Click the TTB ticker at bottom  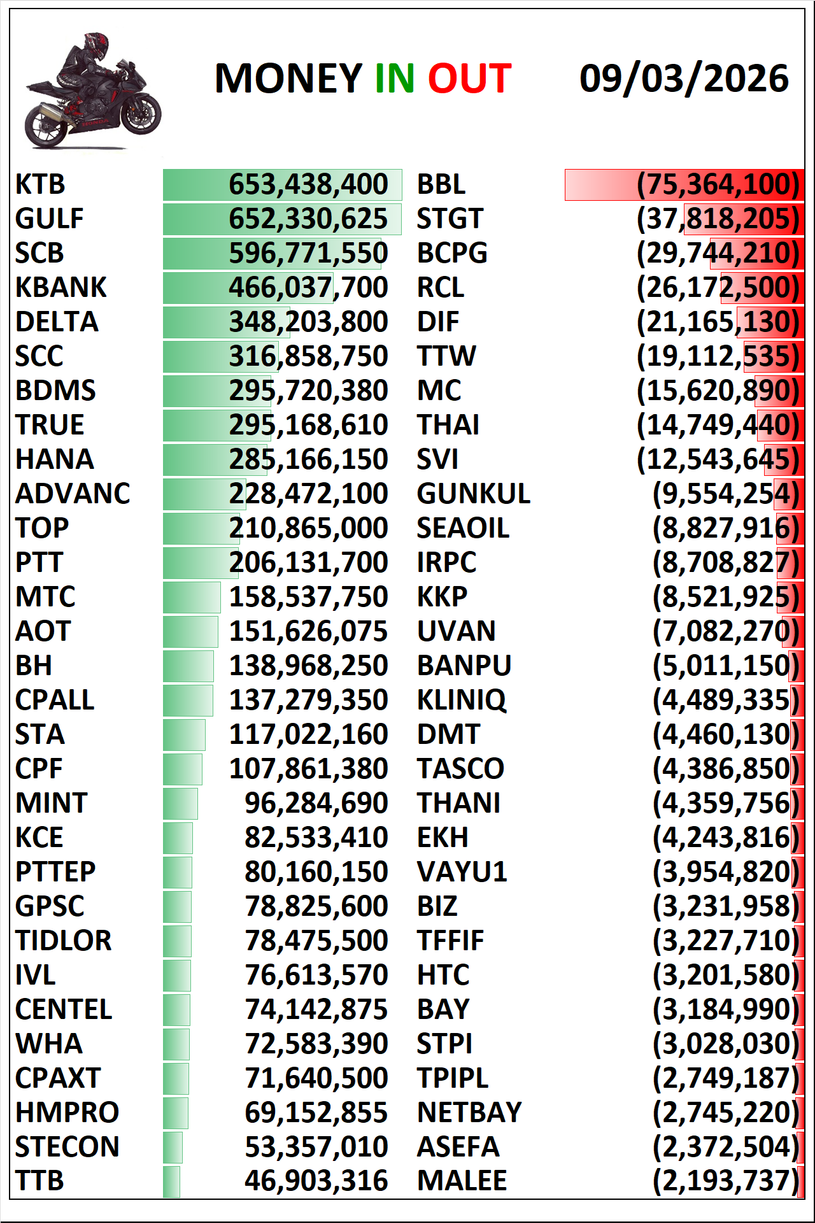coord(40,1180)
